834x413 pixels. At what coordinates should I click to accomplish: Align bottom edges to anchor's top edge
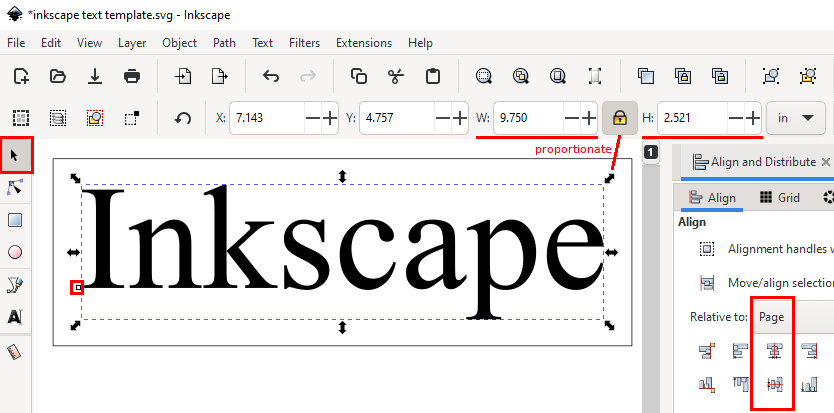[x=706, y=384]
